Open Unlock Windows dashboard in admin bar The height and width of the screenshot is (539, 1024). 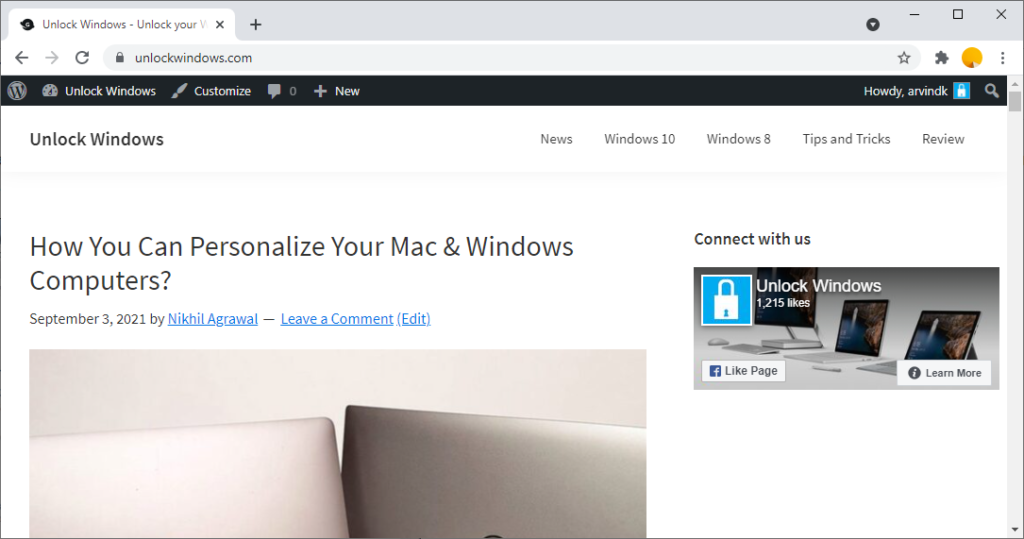99,91
